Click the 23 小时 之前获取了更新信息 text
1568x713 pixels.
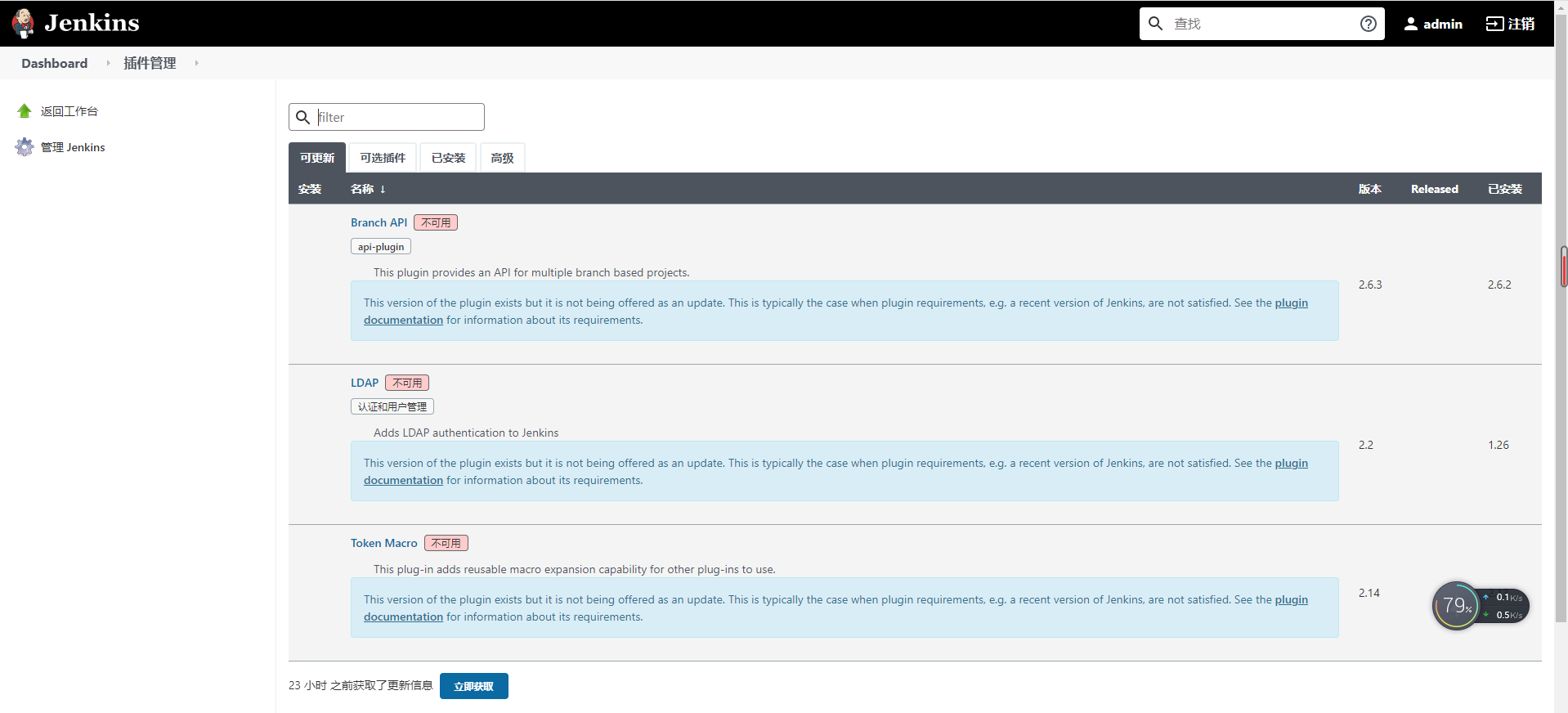pos(361,685)
